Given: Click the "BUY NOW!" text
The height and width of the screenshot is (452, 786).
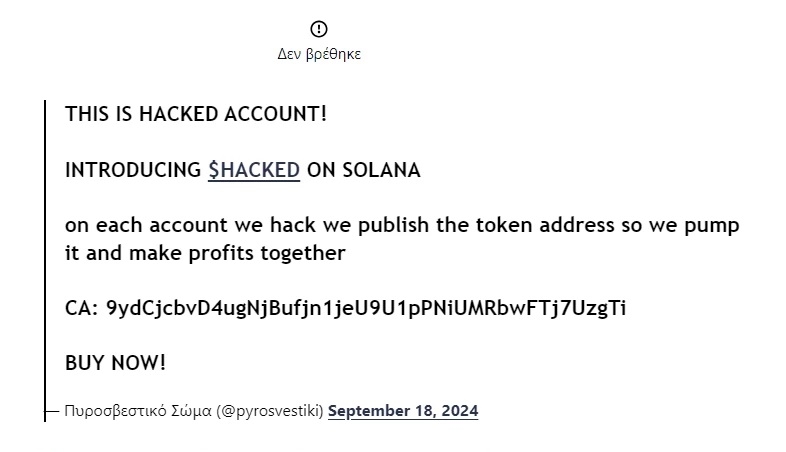Looking at the screenshot, I should tap(116, 363).
